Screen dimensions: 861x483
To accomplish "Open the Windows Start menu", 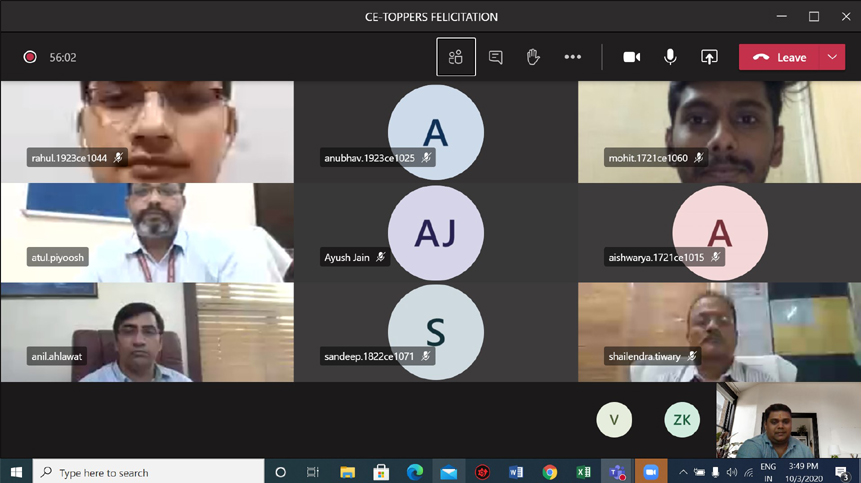I will coord(16,472).
